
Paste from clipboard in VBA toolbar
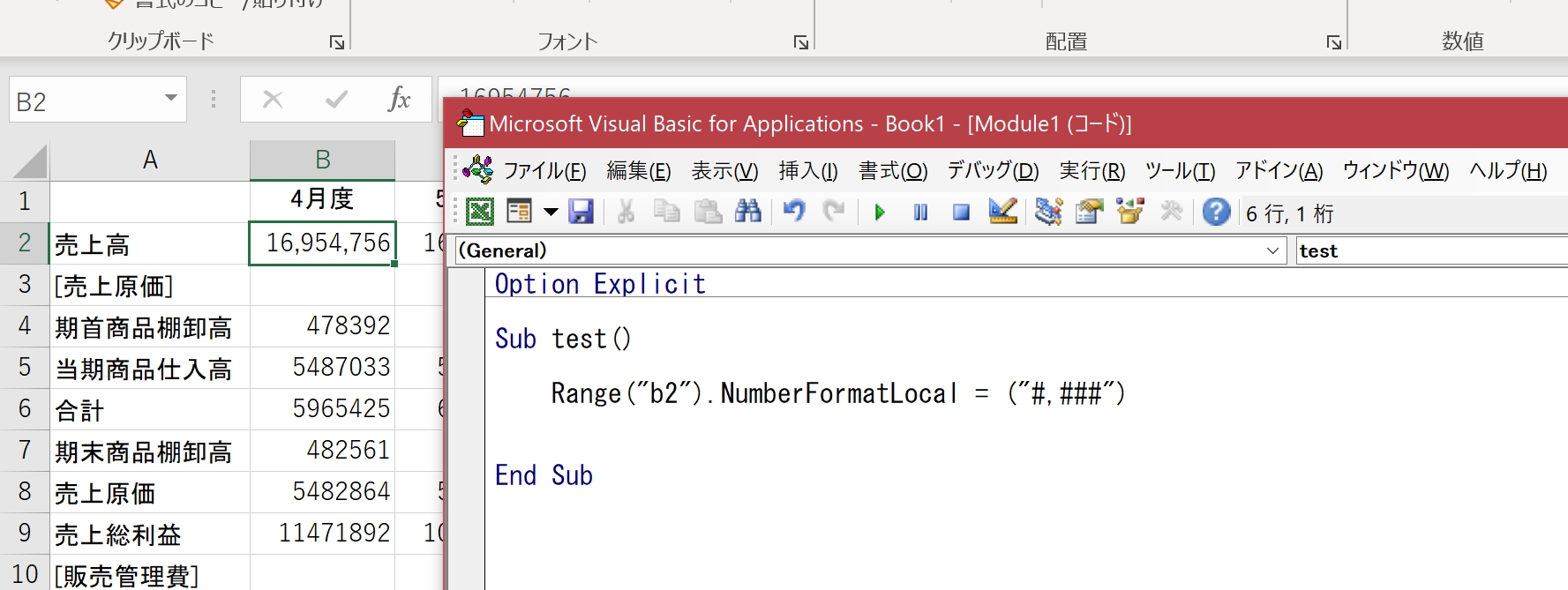coord(708,212)
